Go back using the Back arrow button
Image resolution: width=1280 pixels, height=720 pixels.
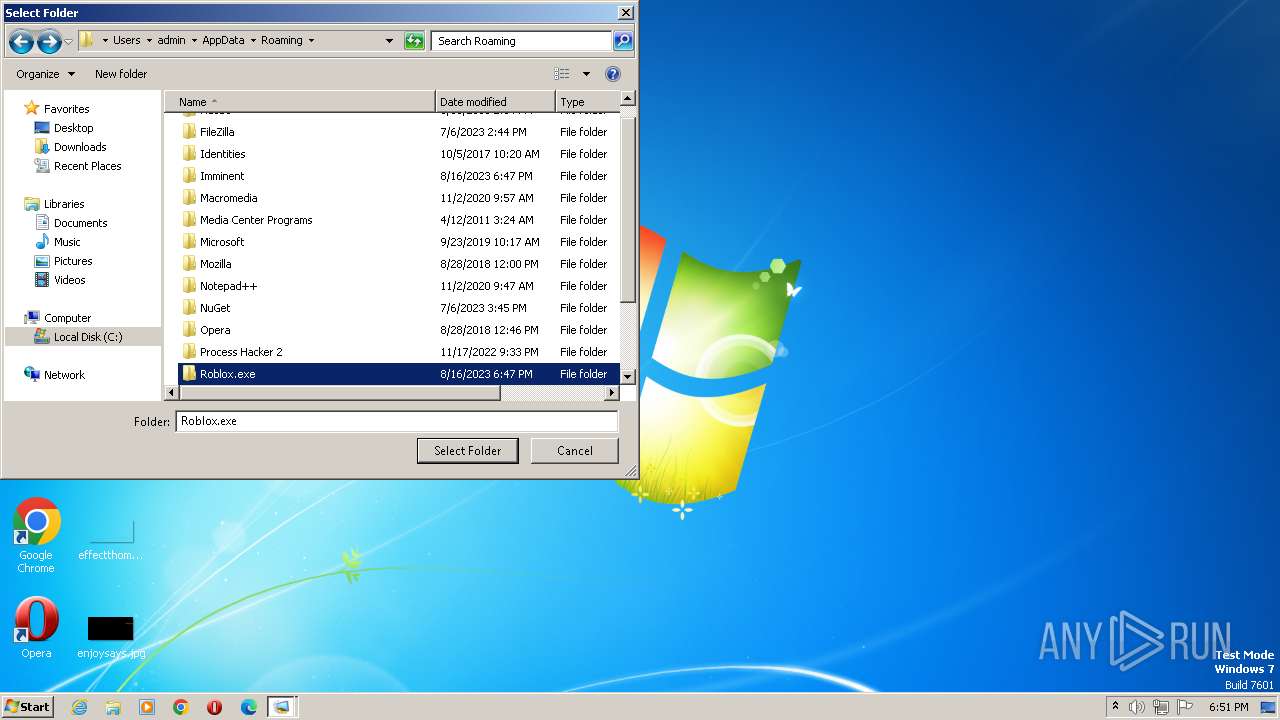[21, 42]
